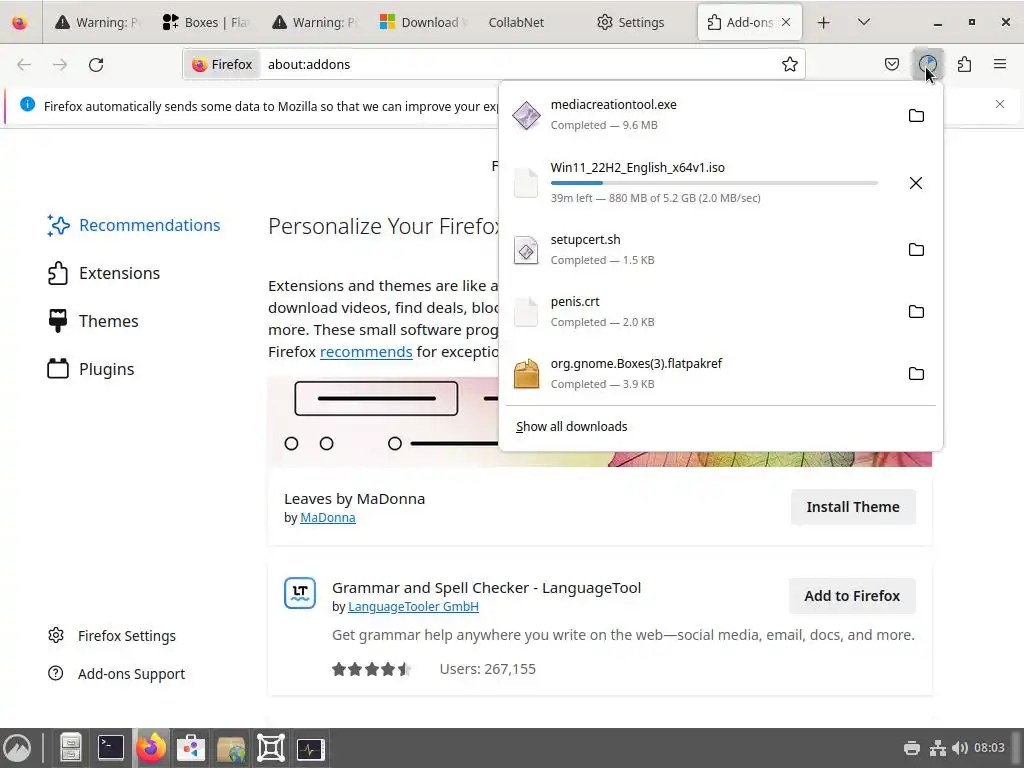
Task: Click the Win11 ISO download progress bar
Action: [x=714, y=183]
